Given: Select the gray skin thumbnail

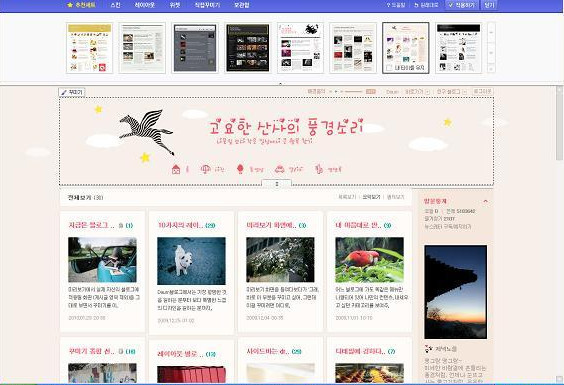Looking at the screenshot, I should tap(195, 47).
